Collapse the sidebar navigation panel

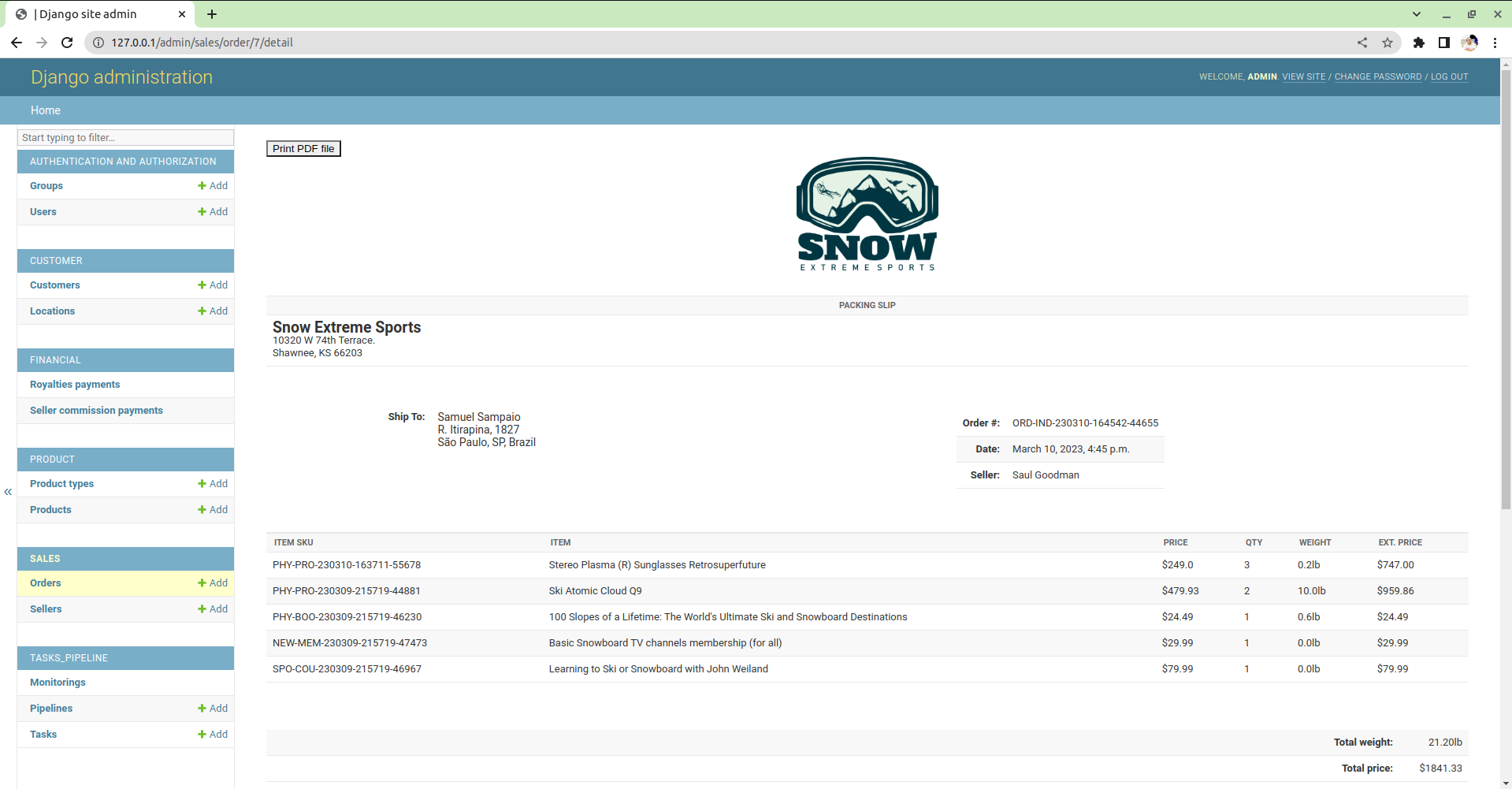8,492
